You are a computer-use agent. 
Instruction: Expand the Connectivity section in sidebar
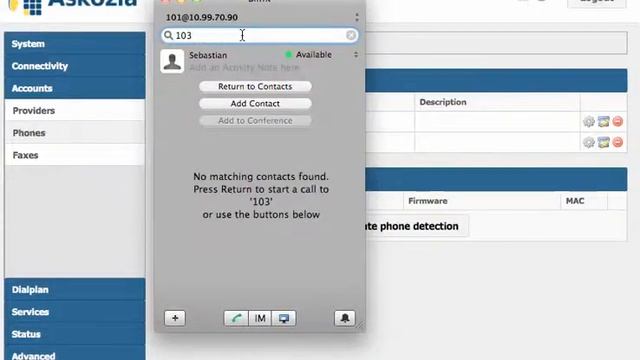(75, 66)
